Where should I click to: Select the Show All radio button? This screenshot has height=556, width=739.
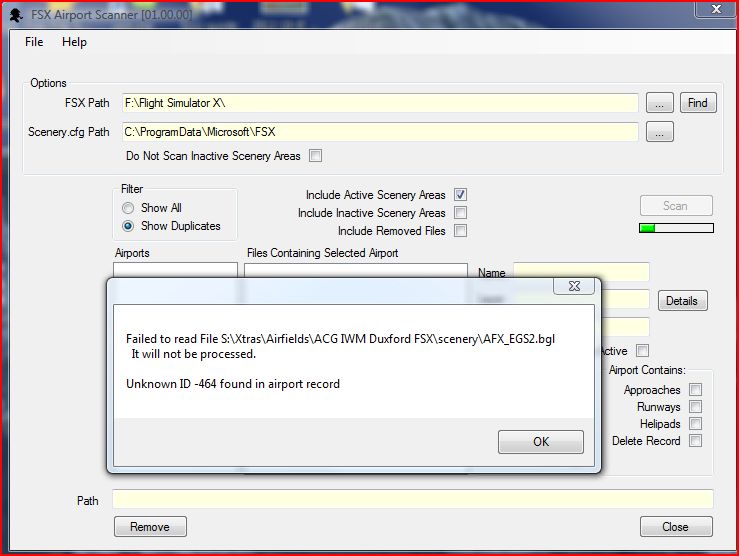pyautogui.click(x=128, y=208)
